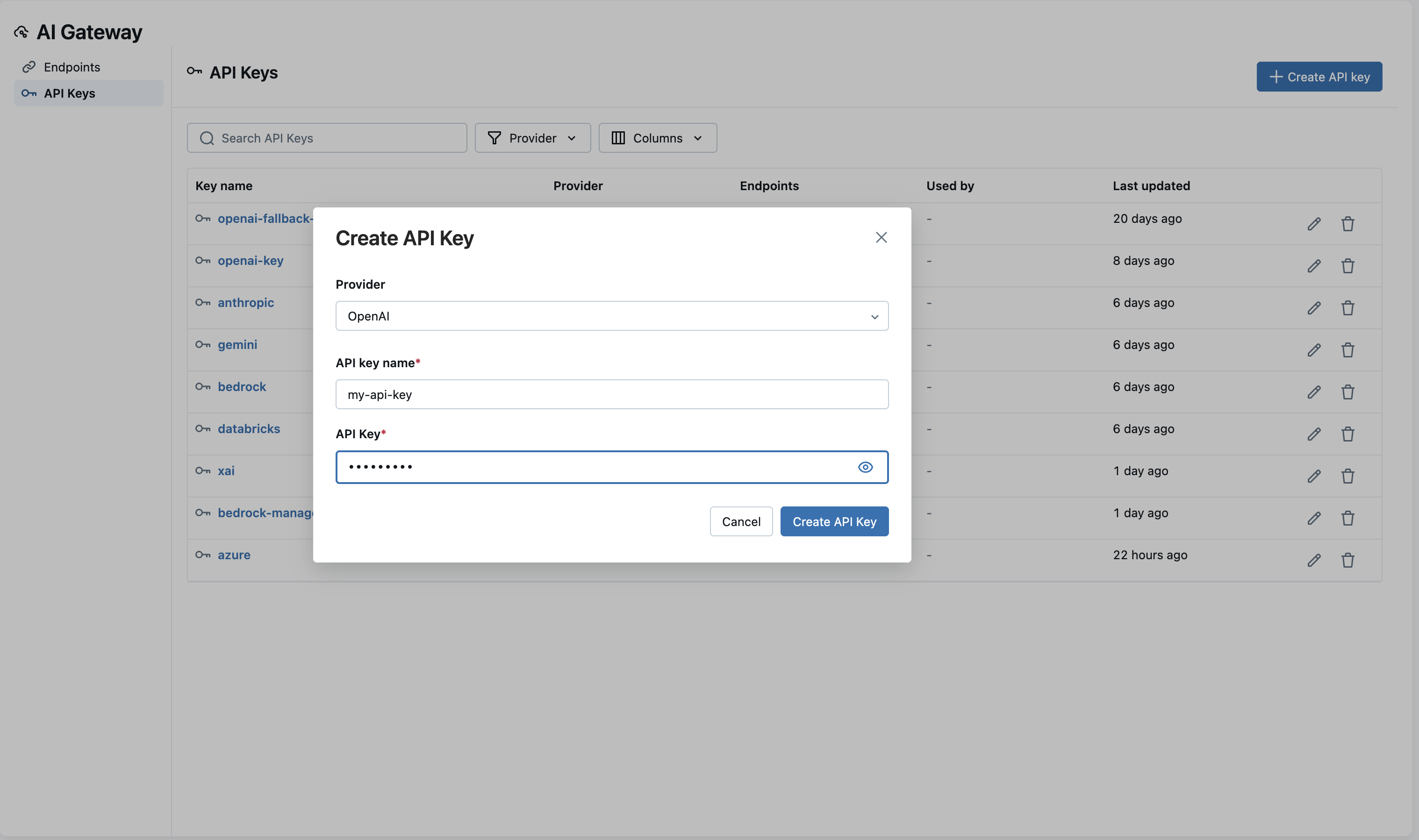Click the API key name field containing my-api-key

pyautogui.click(x=611, y=394)
